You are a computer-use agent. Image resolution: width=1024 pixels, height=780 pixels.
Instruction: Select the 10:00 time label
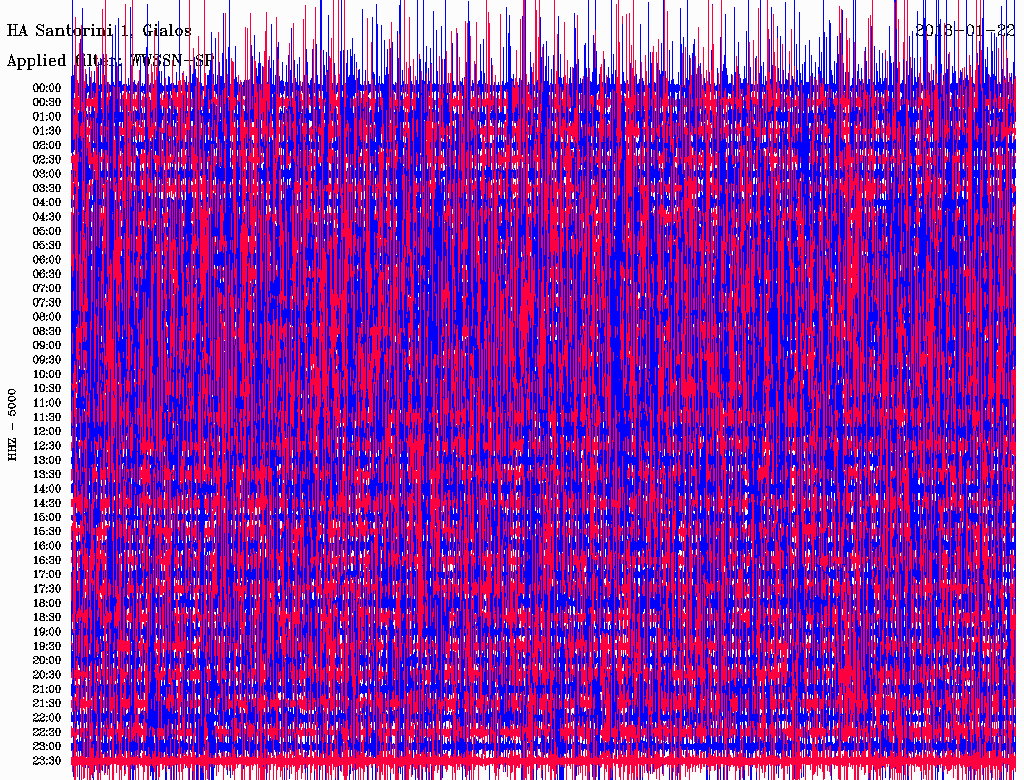coord(47,374)
